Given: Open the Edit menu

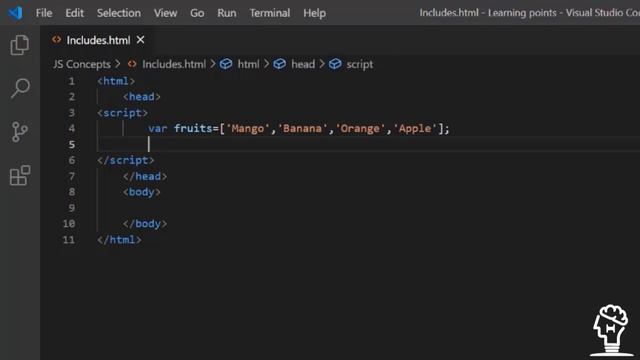Looking at the screenshot, I should pos(74,13).
